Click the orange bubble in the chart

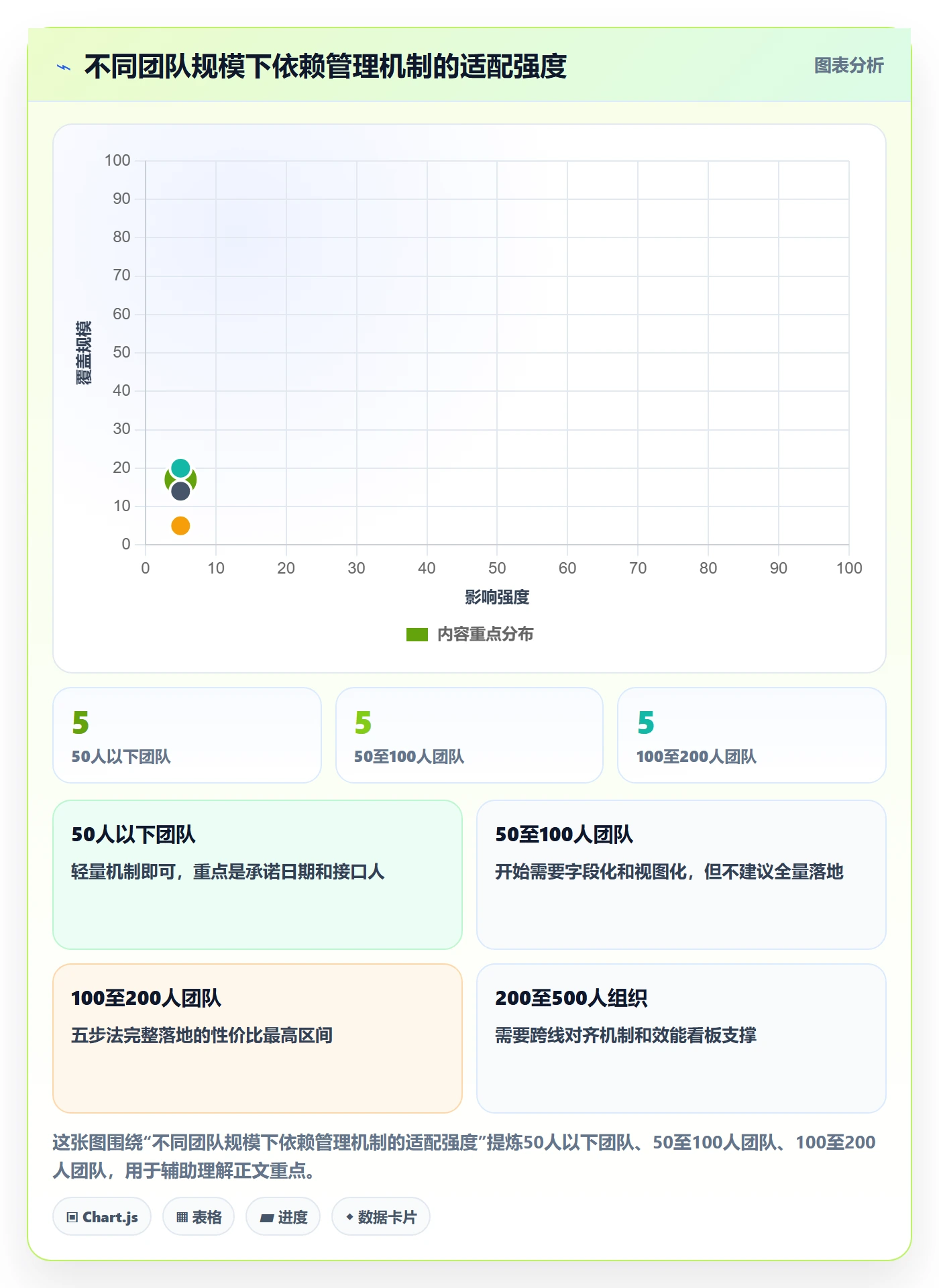pos(180,526)
